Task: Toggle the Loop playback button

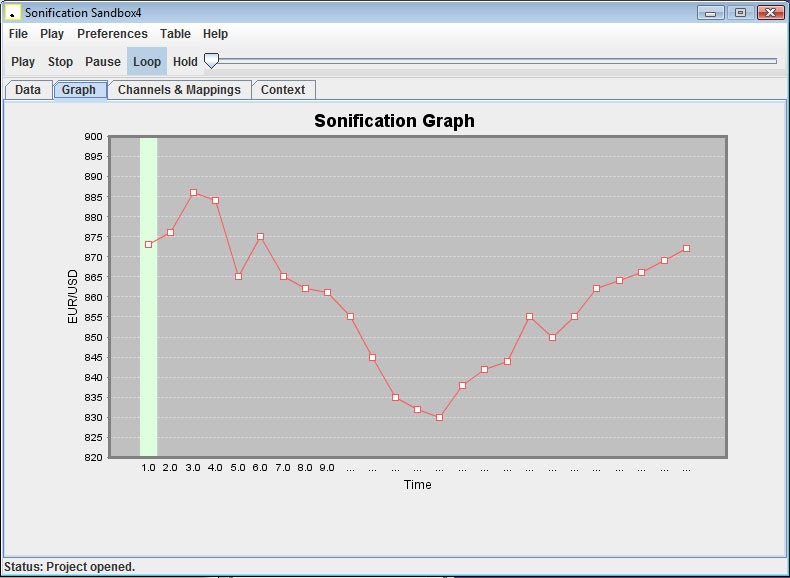Action: [147, 62]
